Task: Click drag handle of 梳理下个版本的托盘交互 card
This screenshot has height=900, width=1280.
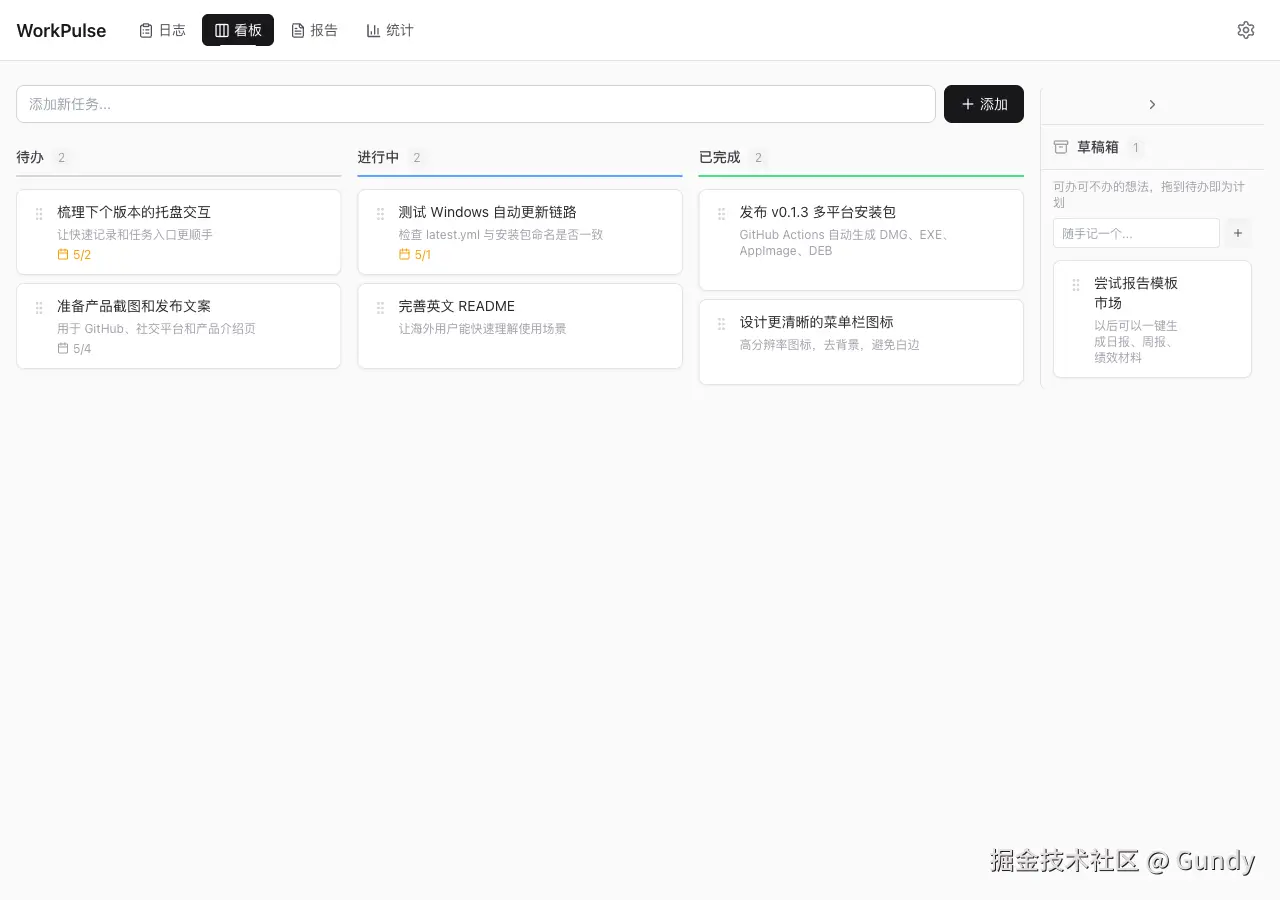Action: coord(39,213)
